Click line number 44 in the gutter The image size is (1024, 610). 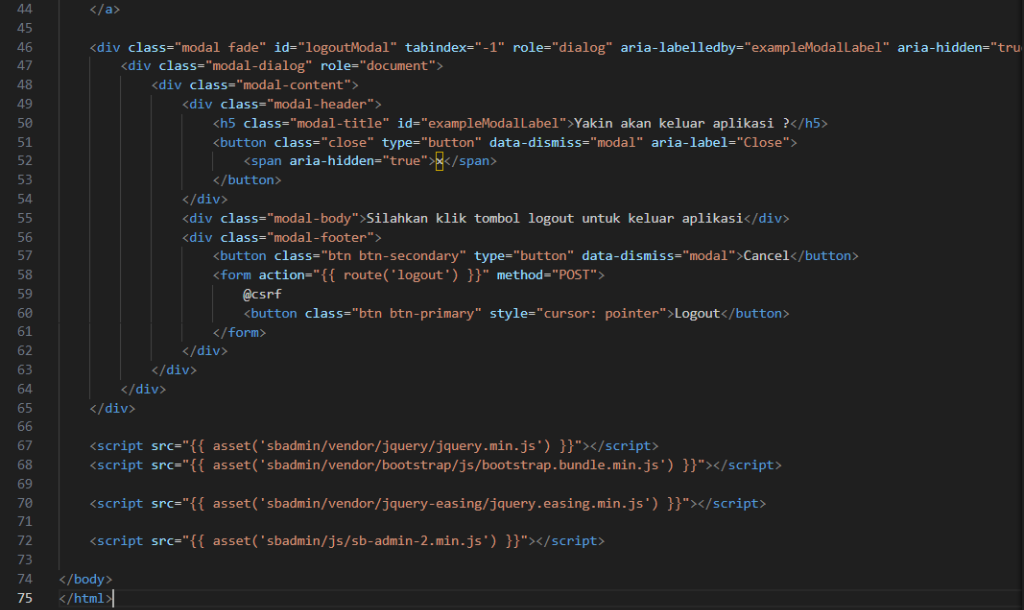(25, 9)
